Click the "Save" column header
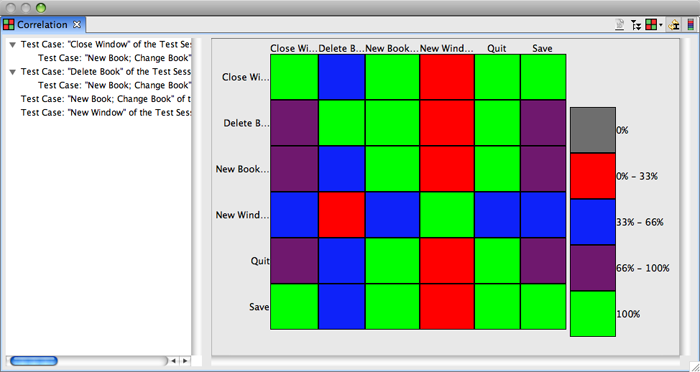Screen dimensions: 700x372 click(x=542, y=48)
